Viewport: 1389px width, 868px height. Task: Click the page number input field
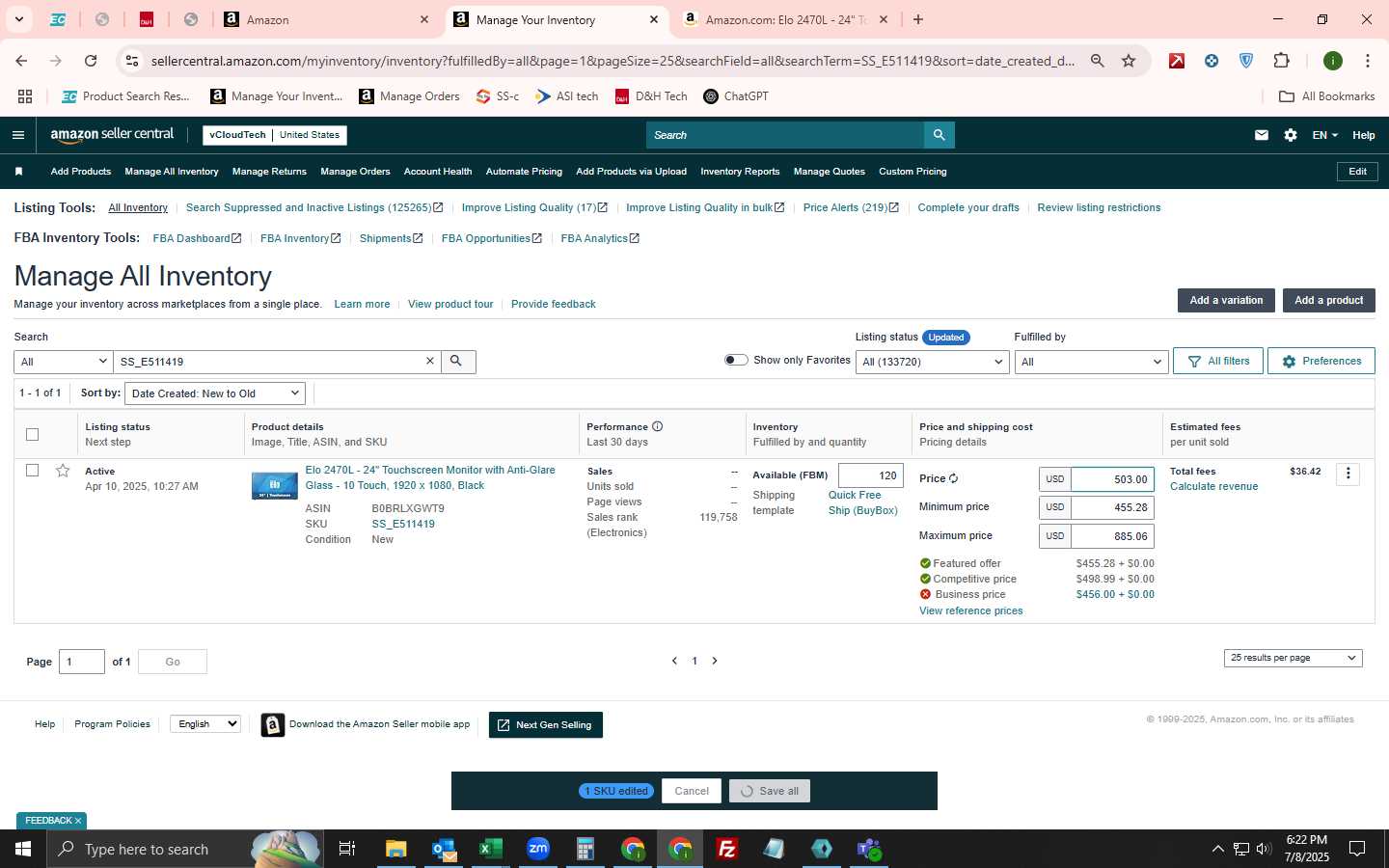click(x=82, y=662)
